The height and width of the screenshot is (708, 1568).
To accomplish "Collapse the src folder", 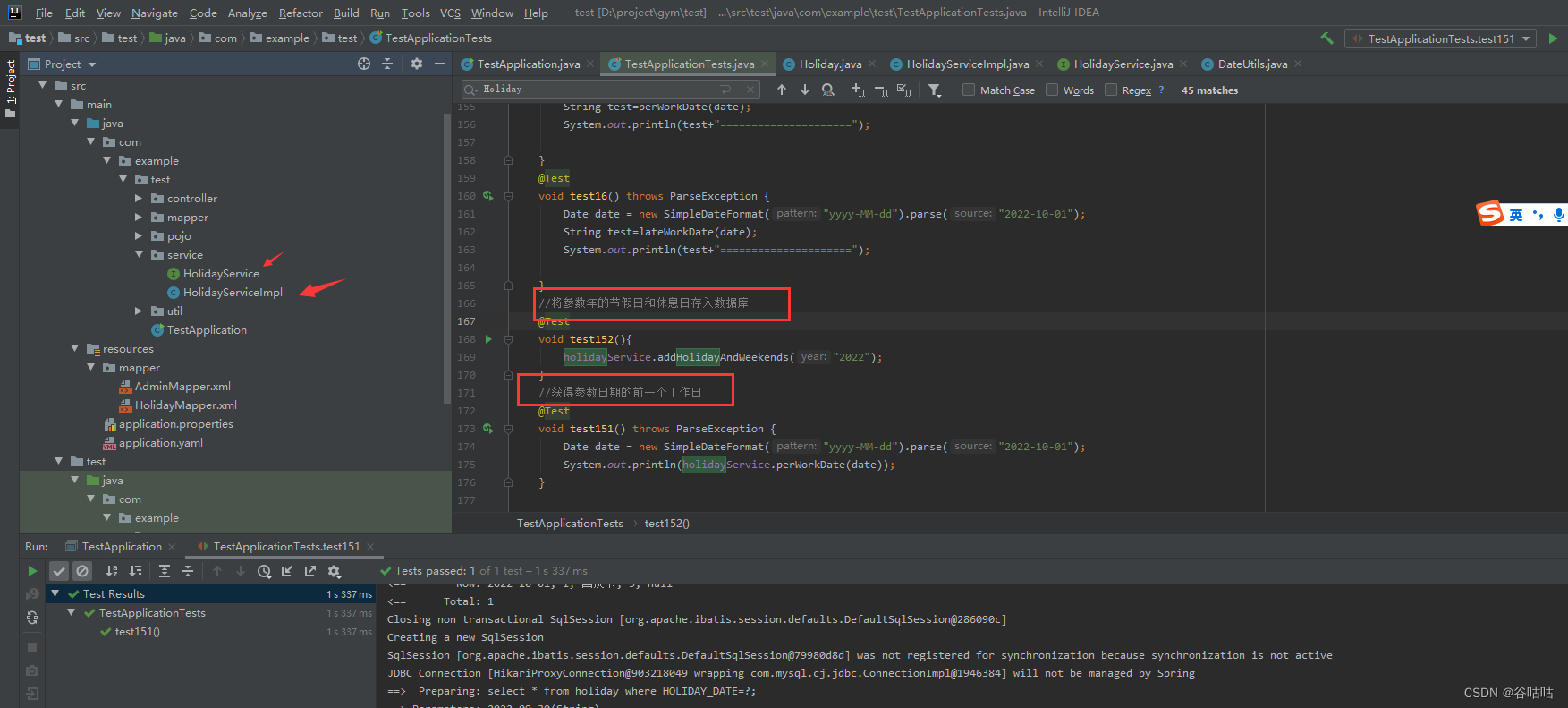I will [42, 86].
